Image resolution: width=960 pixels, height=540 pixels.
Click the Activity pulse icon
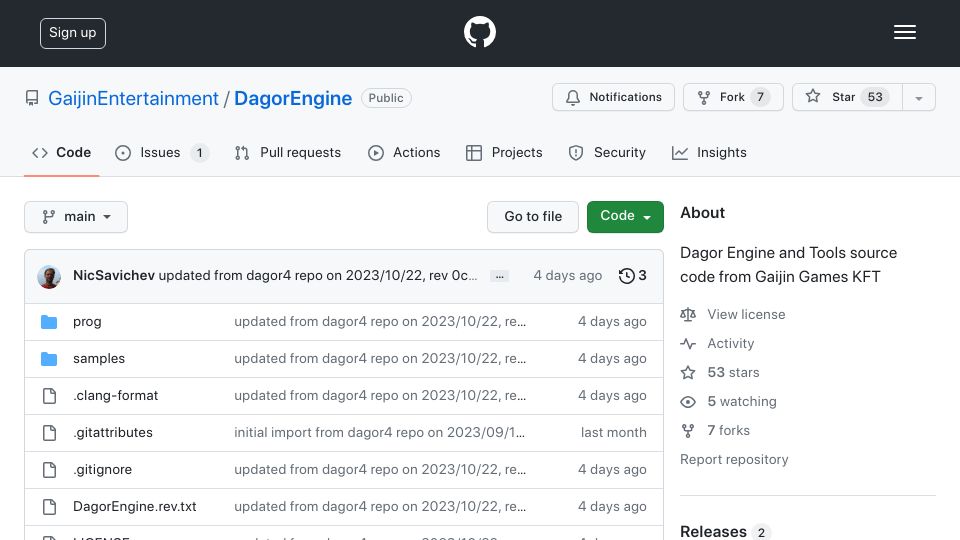(x=688, y=343)
